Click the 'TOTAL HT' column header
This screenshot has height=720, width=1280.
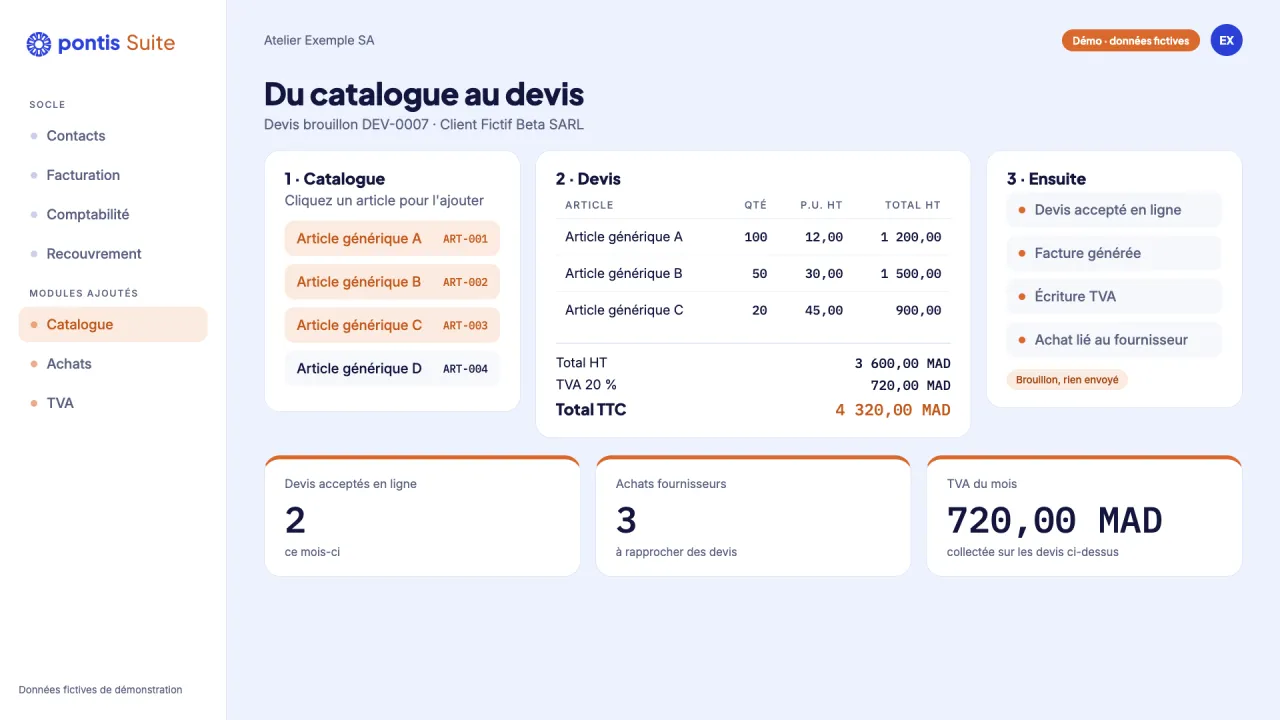pyautogui.click(x=913, y=205)
